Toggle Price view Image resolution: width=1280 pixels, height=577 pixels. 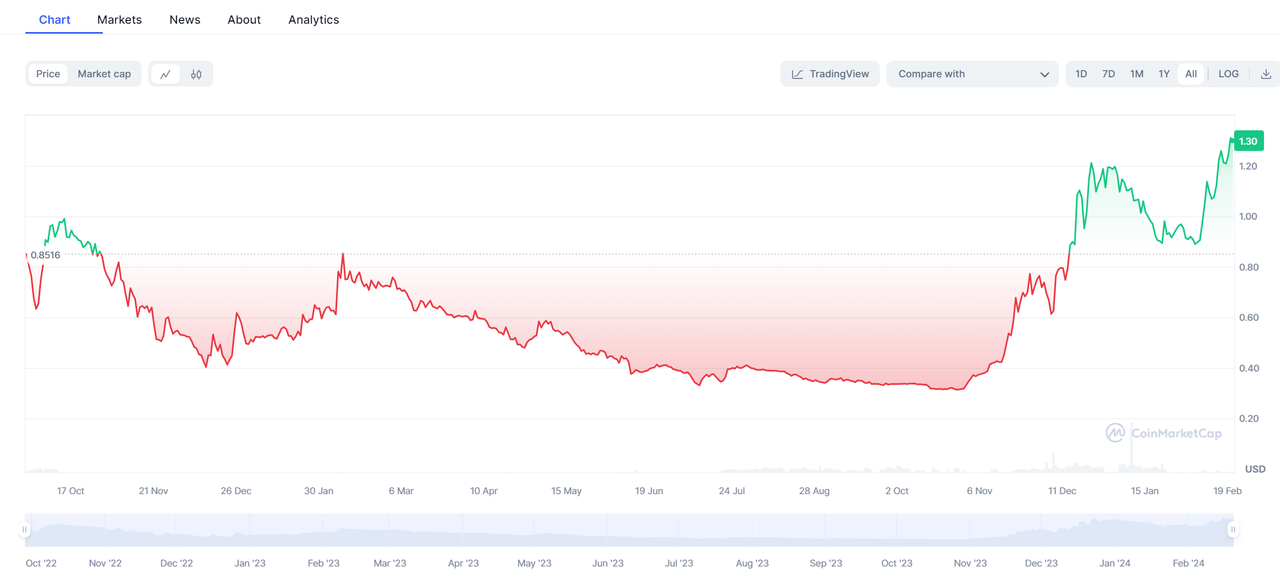pos(48,74)
